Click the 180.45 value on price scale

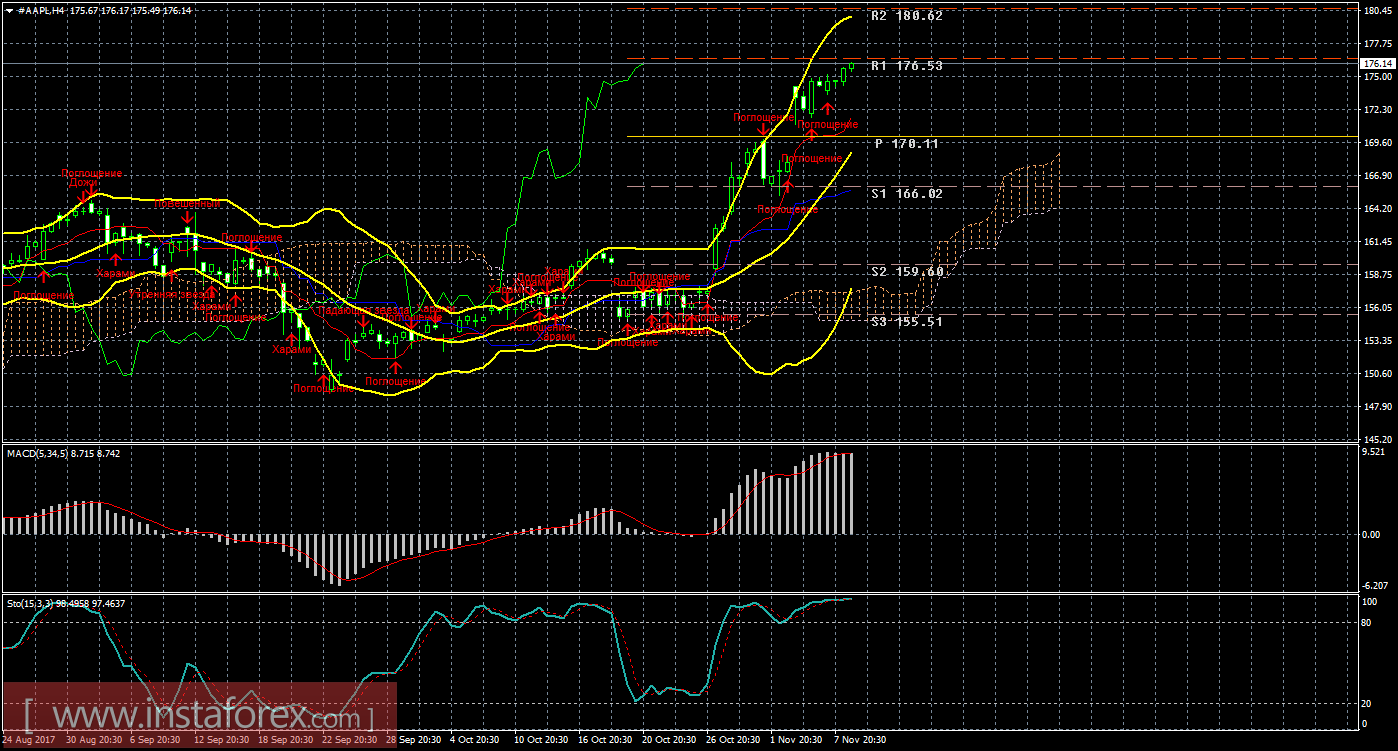1376,11
